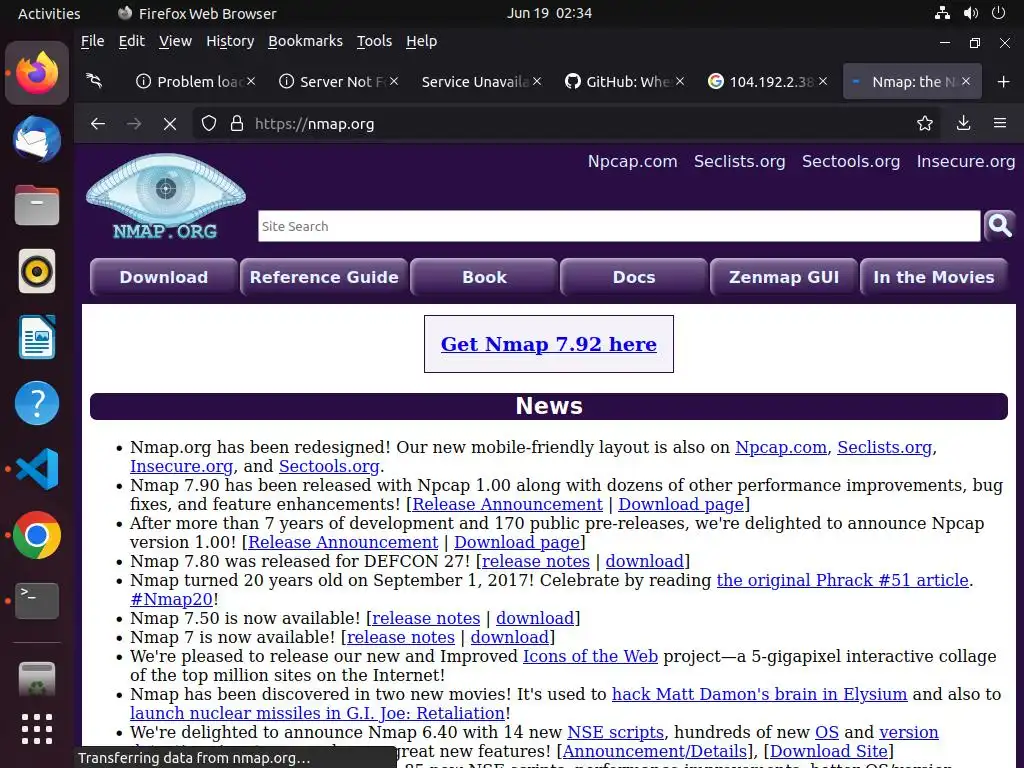Open the Book section
1024x768 pixels.
tap(484, 277)
